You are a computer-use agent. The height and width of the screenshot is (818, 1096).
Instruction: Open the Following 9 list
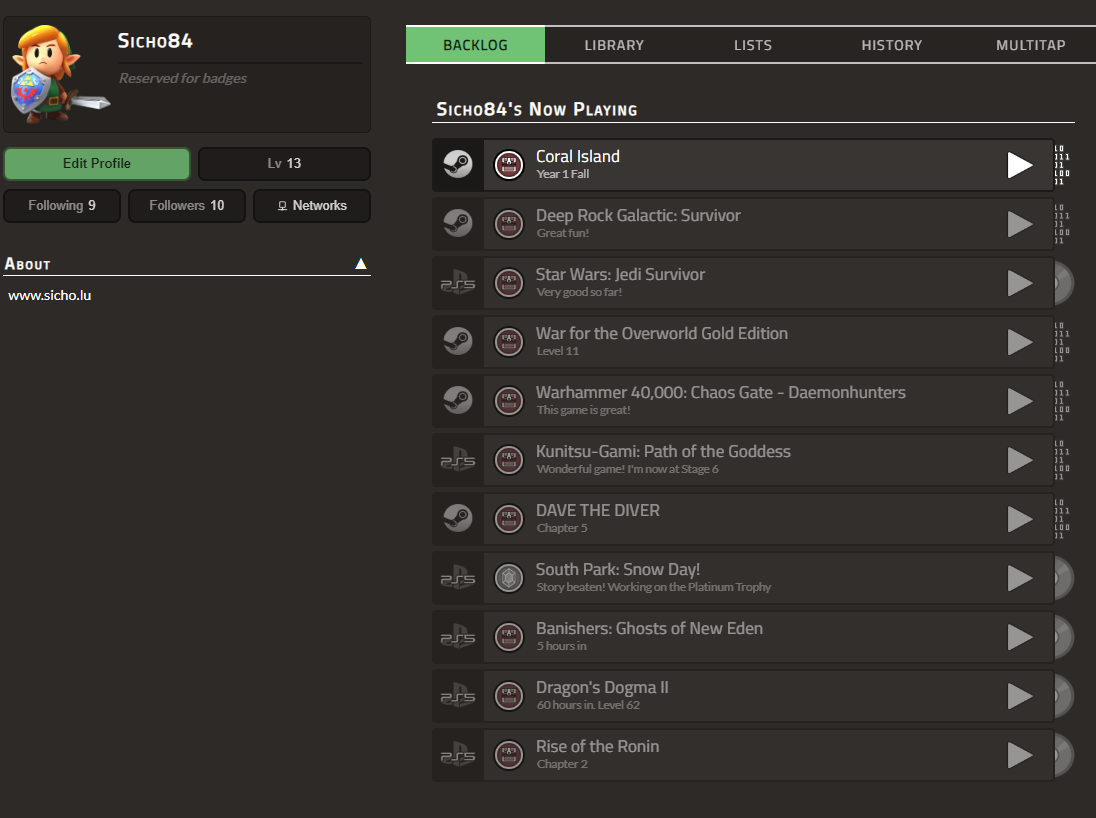coord(62,206)
